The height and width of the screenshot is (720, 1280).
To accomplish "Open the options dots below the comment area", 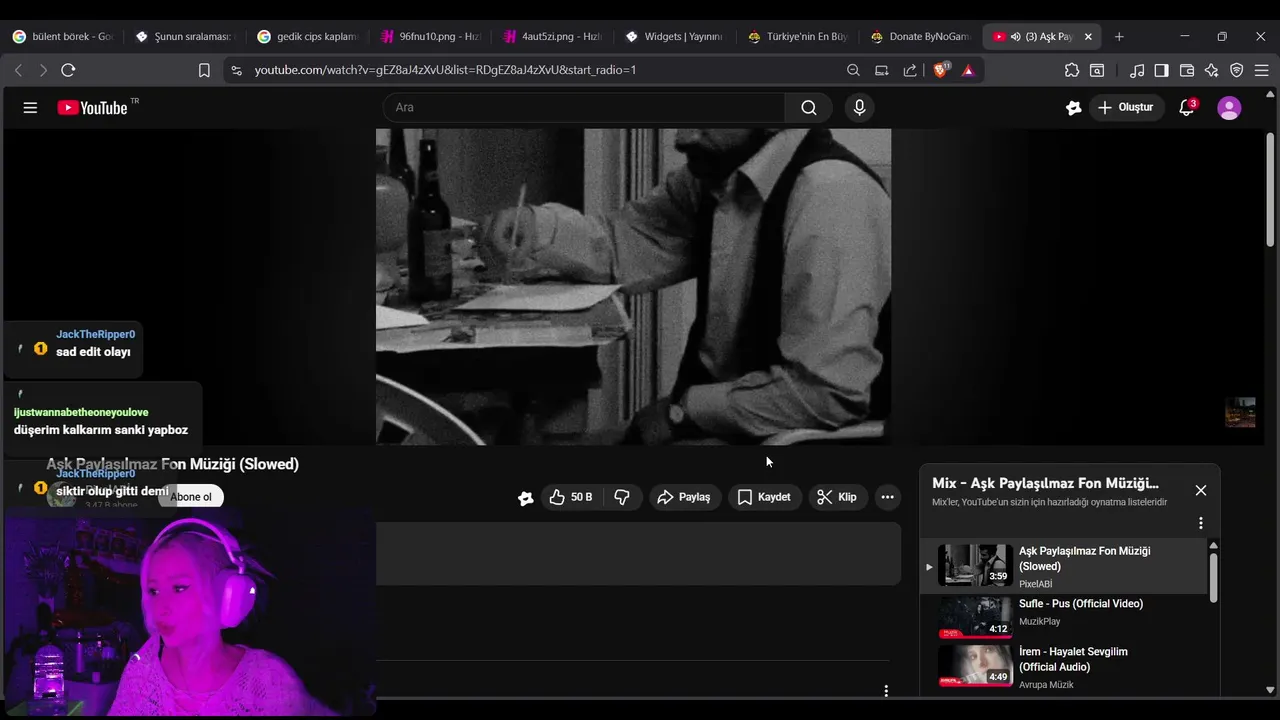I will (x=886, y=691).
